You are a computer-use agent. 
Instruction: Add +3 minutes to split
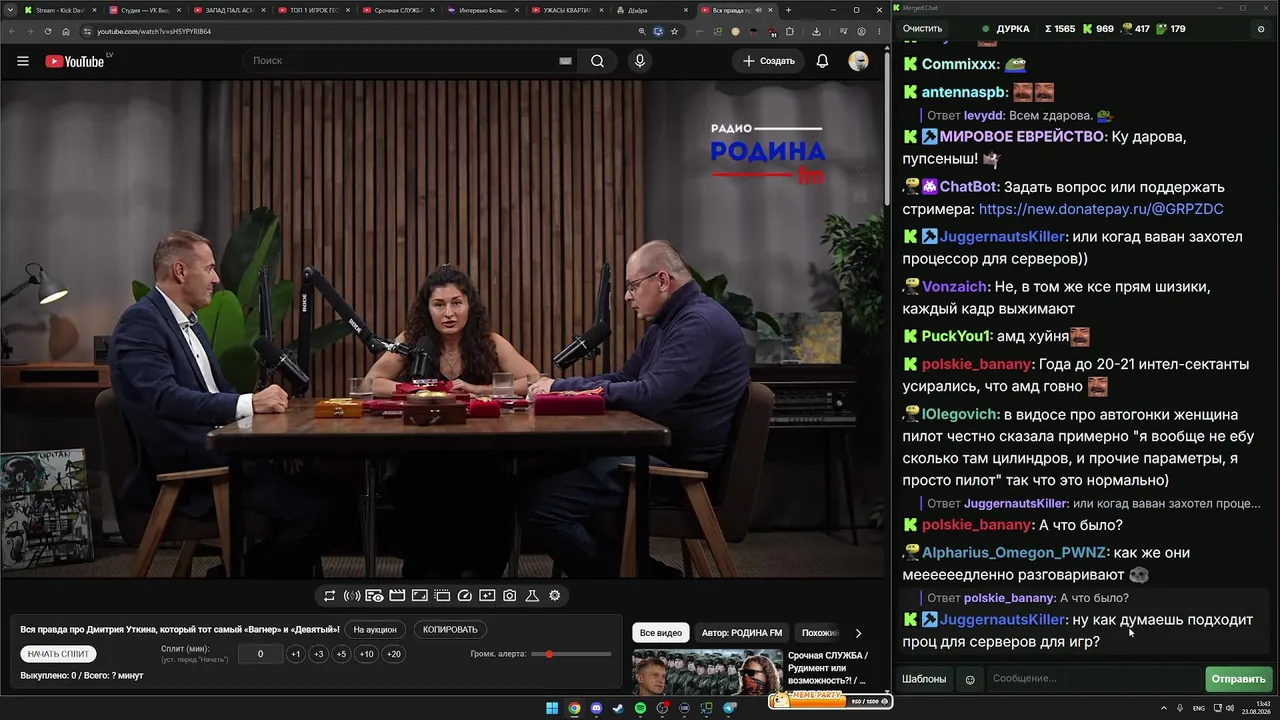pyautogui.click(x=318, y=654)
